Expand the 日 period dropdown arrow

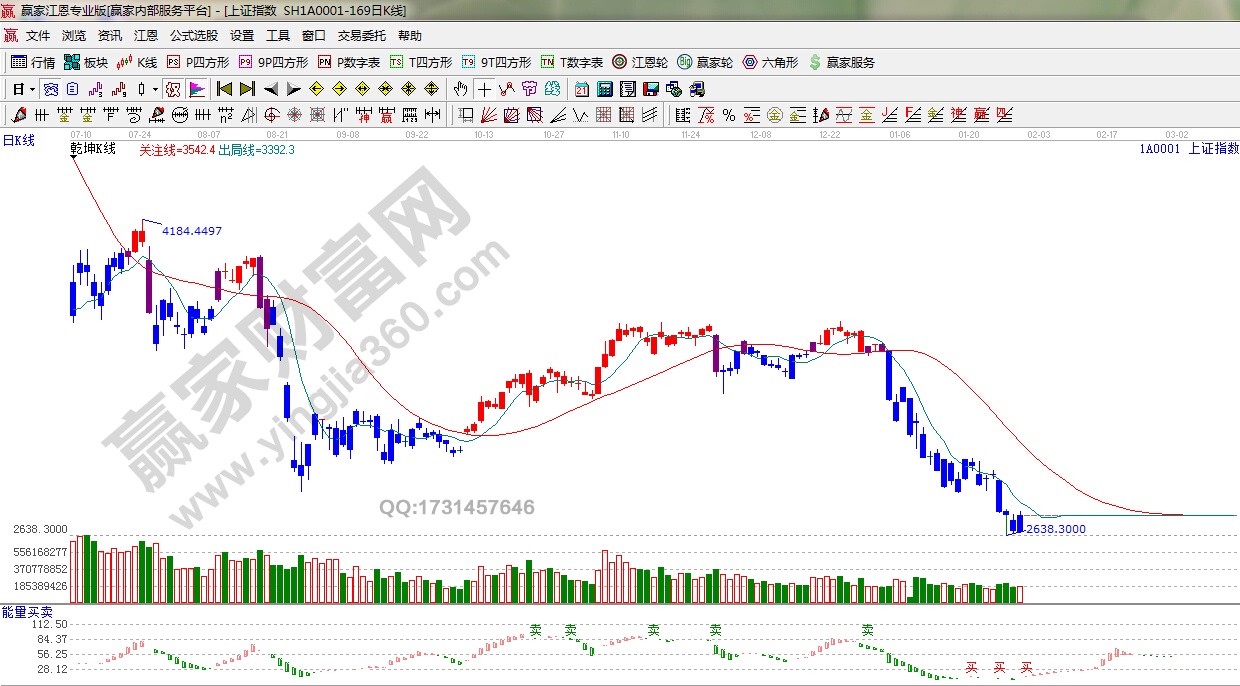click(x=32, y=89)
